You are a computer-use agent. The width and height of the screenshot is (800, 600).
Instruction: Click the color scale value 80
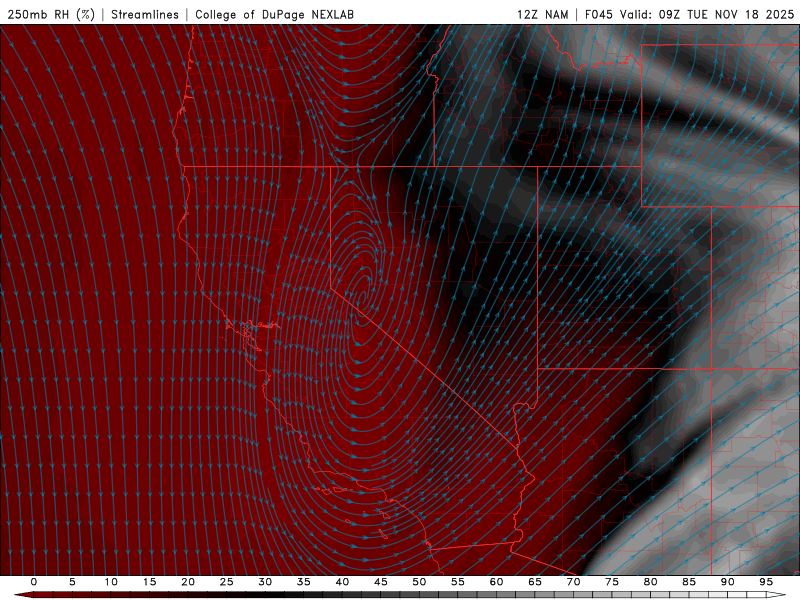pos(650,582)
